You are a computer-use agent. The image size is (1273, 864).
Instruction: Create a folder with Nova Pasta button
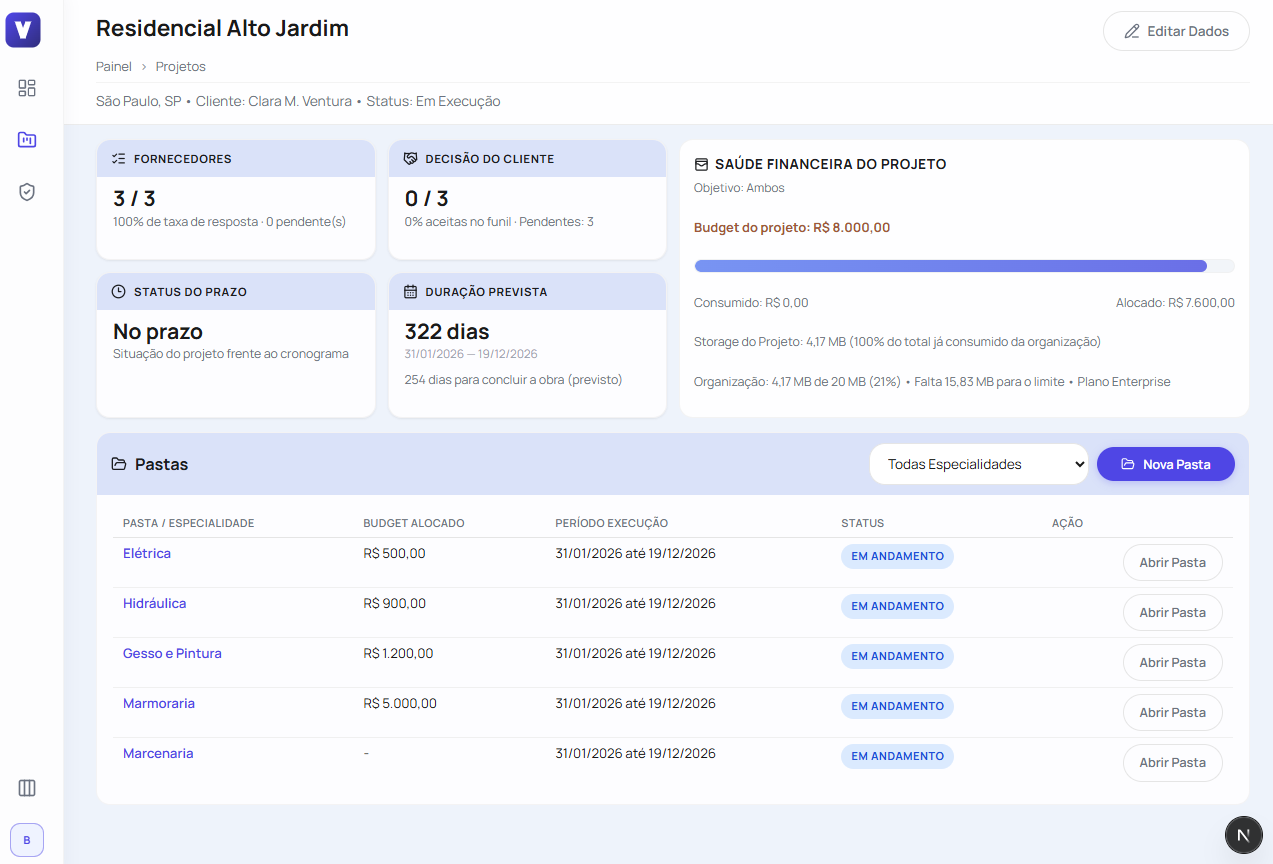pos(1165,464)
